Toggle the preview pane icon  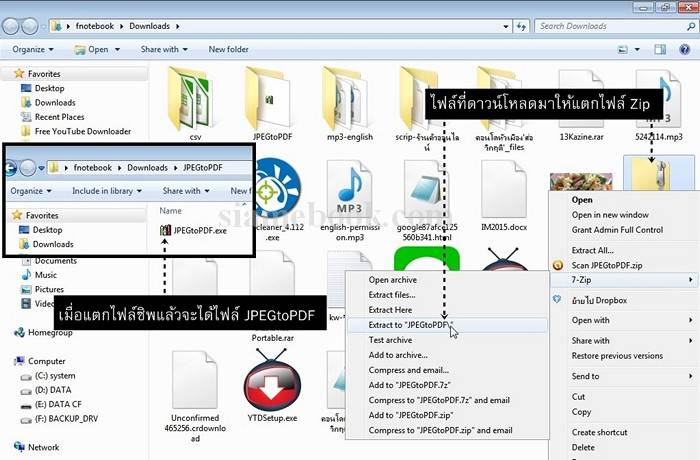point(660,50)
